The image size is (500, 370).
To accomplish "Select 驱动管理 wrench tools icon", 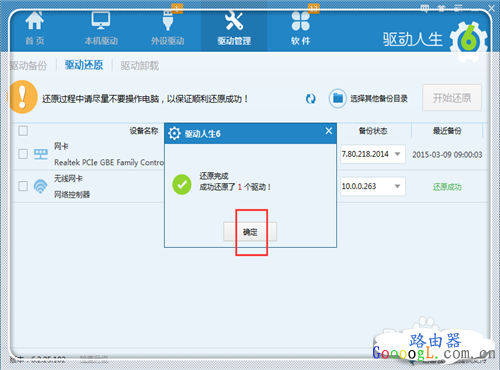I will (x=234, y=21).
